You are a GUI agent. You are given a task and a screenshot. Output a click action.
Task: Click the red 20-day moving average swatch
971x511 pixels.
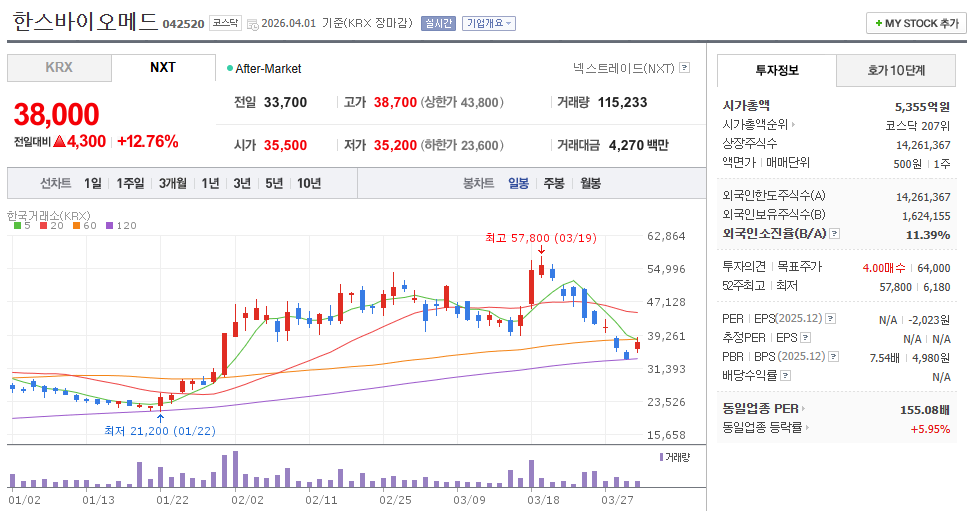pyautogui.click(x=43, y=225)
